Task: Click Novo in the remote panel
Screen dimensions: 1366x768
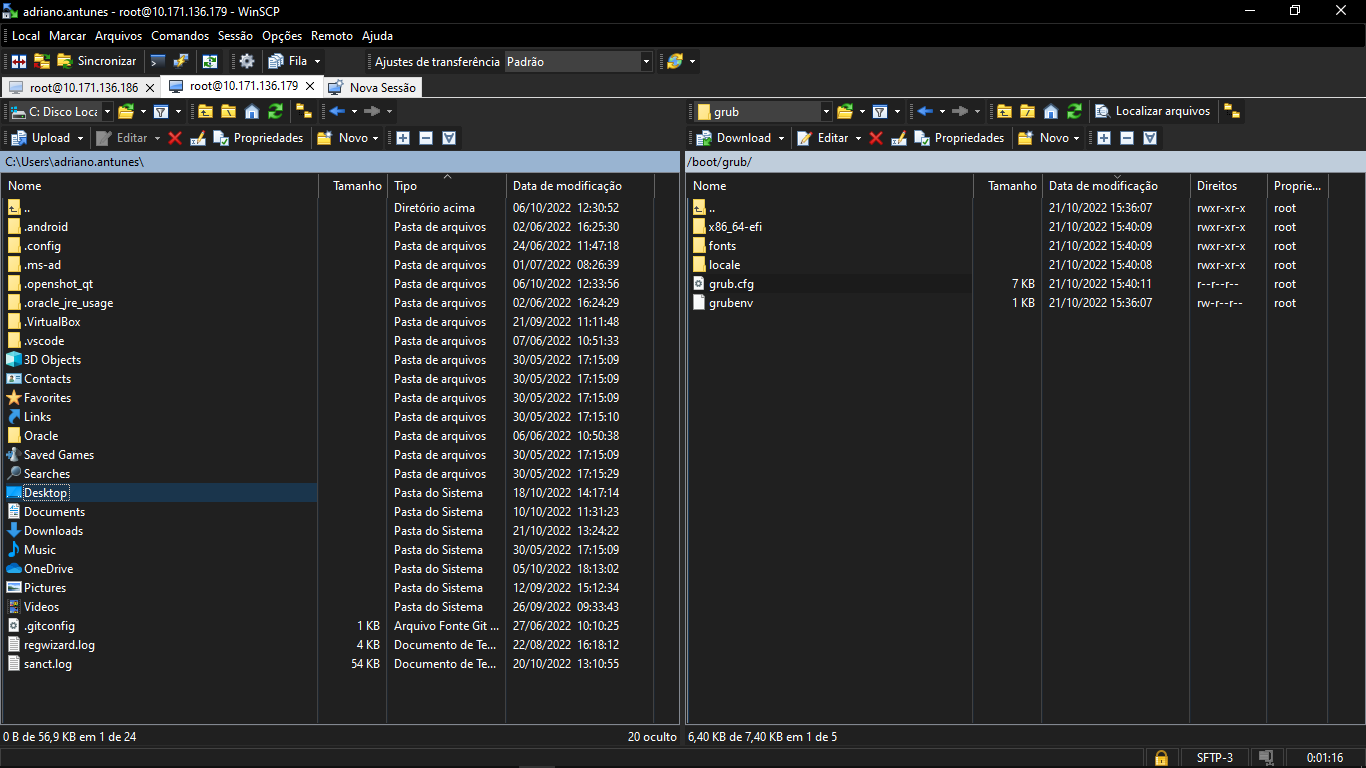Action: point(1043,138)
